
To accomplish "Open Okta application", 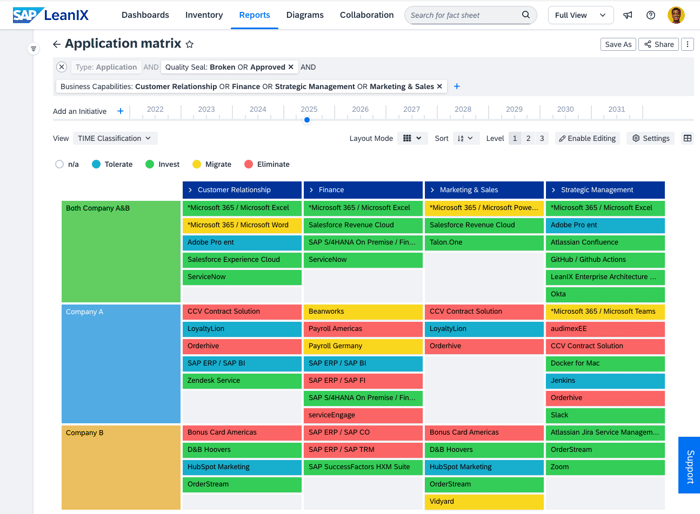I will [x=605, y=294].
